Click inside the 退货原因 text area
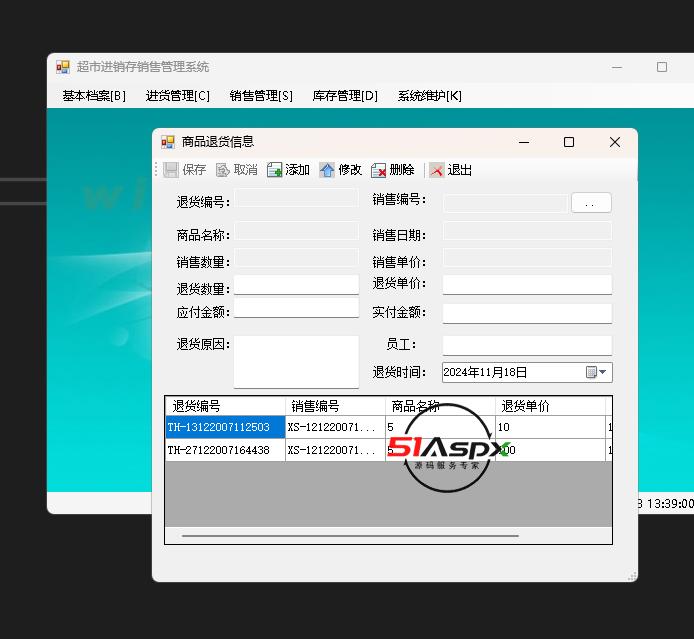This screenshot has height=639, width=694. tap(296, 362)
